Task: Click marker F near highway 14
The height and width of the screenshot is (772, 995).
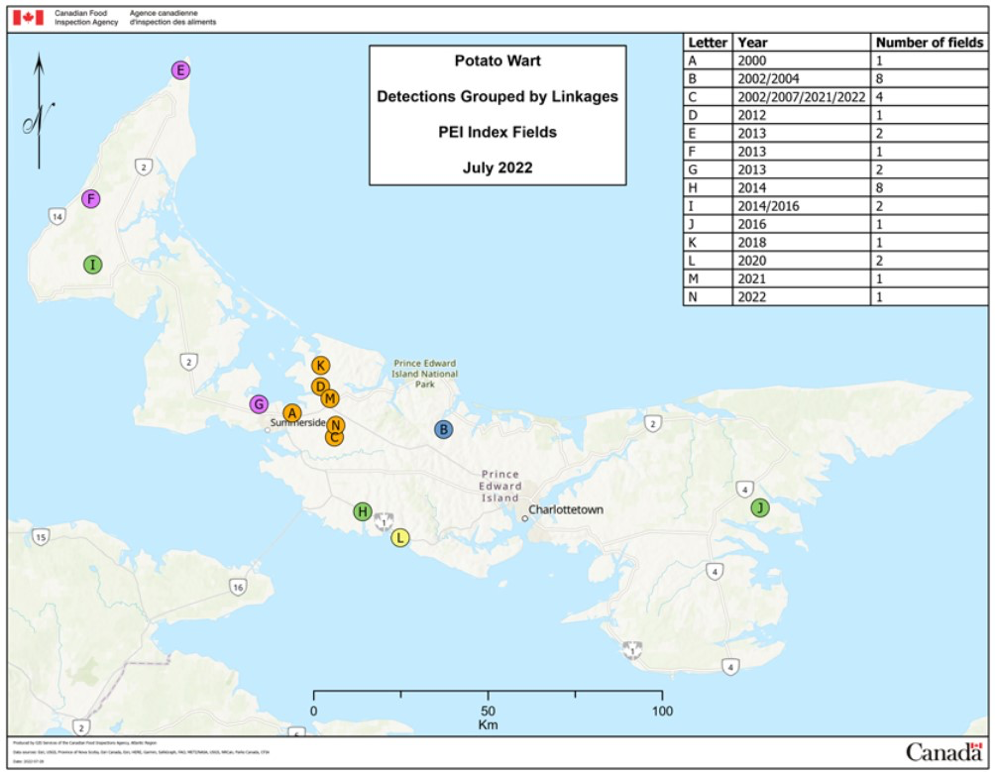Action: click(x=90, y=200)
